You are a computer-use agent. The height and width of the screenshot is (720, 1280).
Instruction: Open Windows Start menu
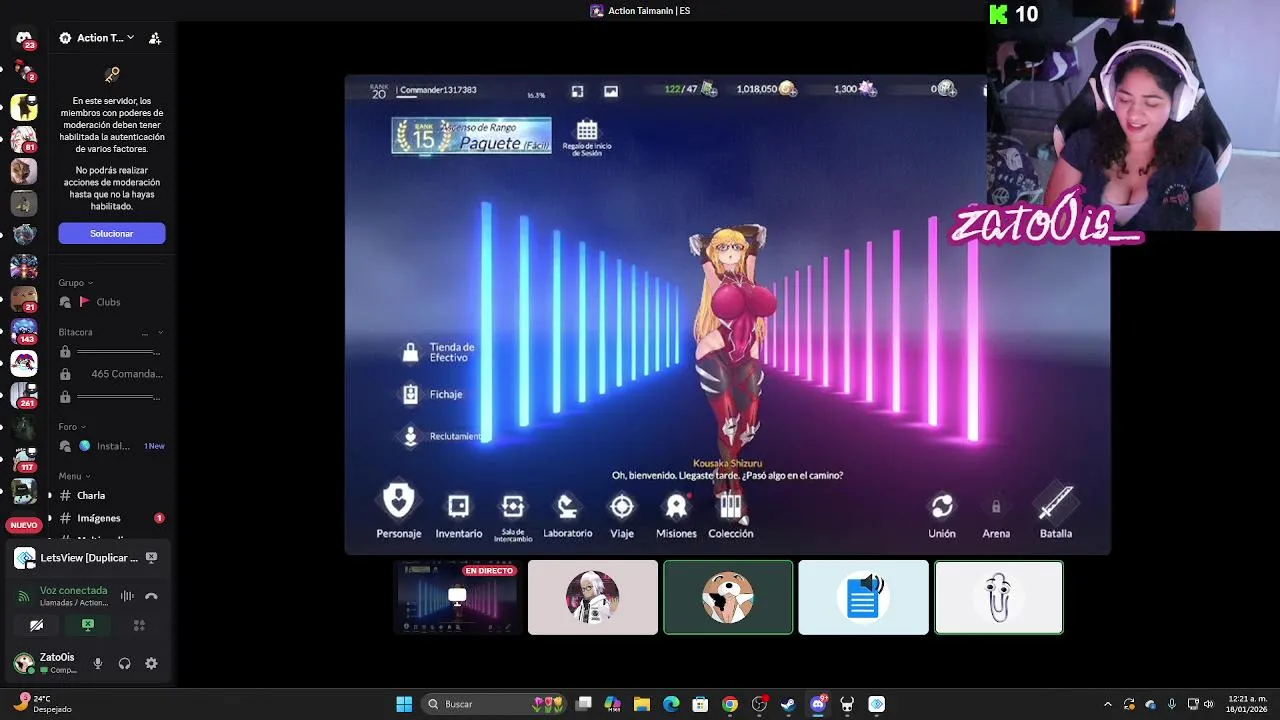404,704
